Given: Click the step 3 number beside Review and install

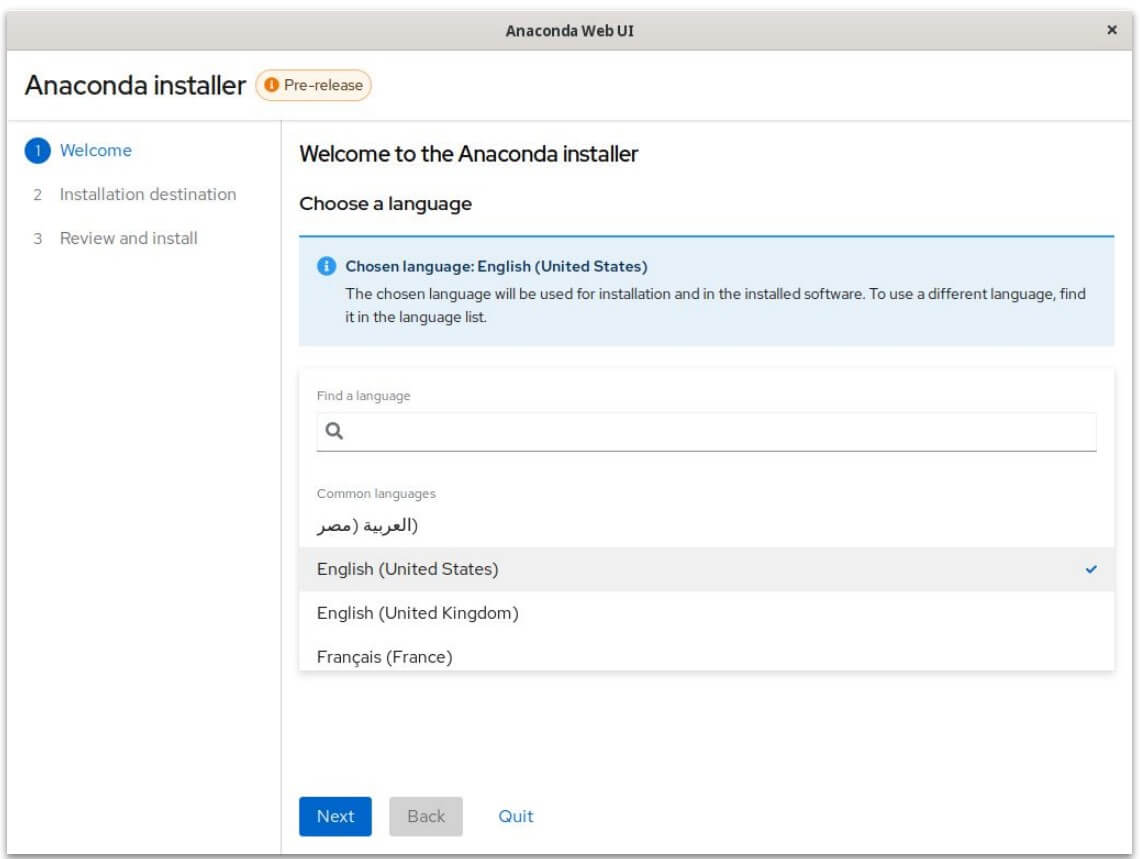Looking at the screenshot, I should point(37,238).
